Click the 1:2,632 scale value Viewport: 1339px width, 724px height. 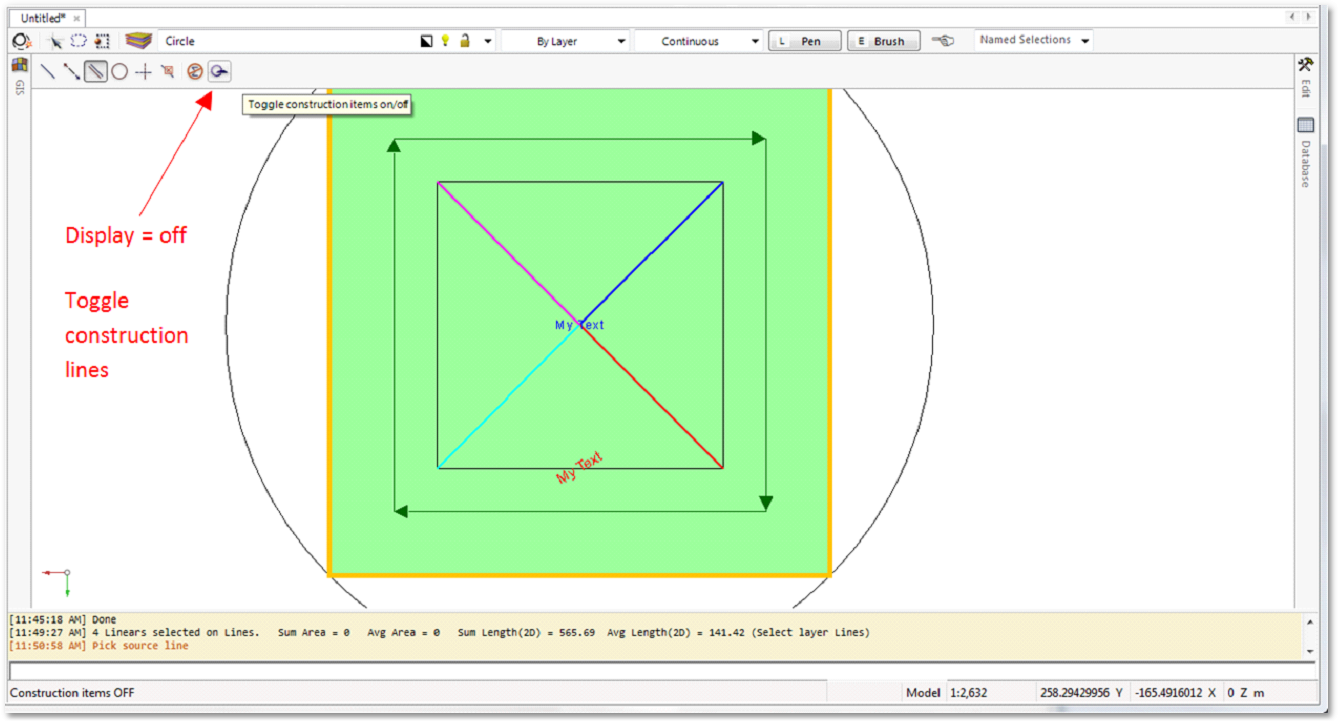tap(969, 692)
